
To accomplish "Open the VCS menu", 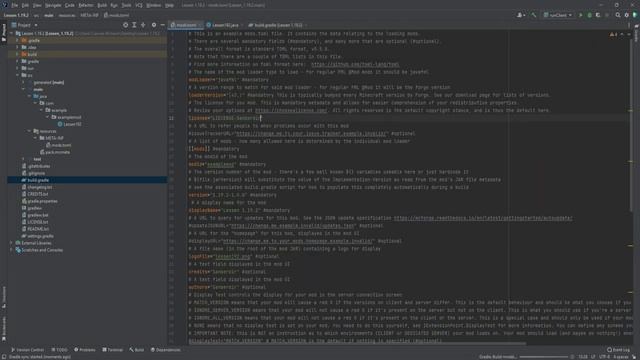I will coord(139,5).
